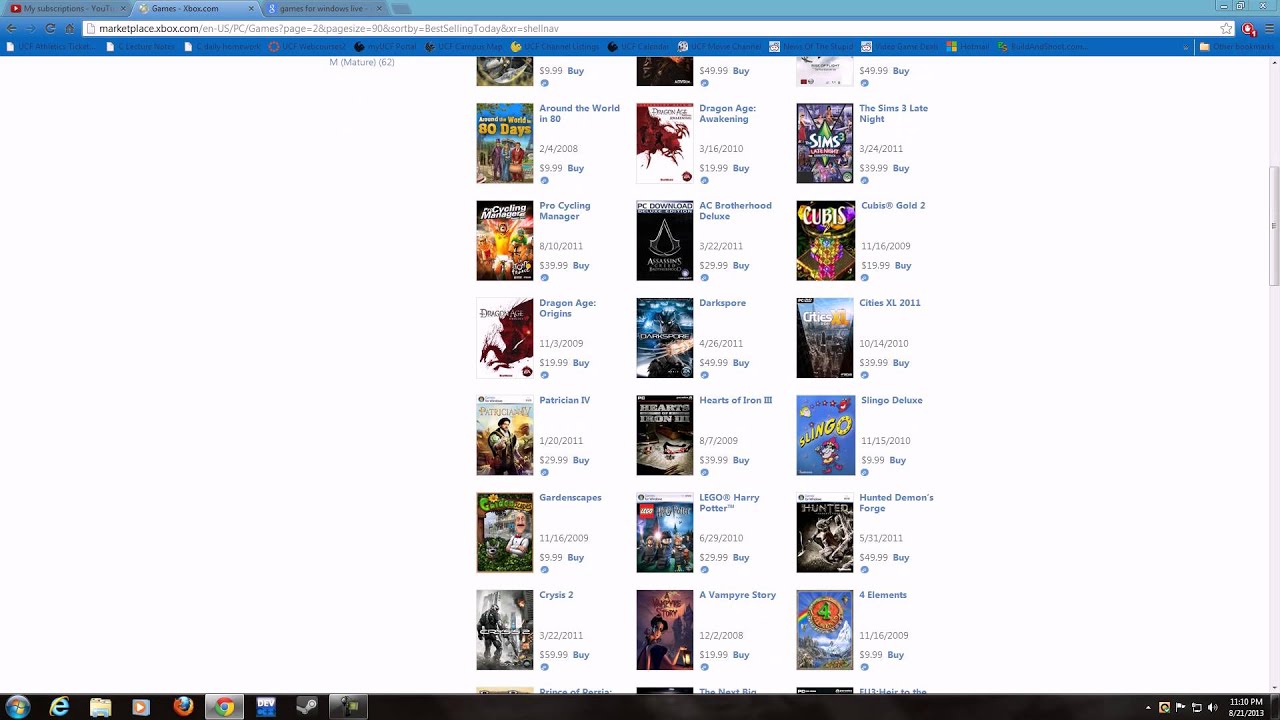1280x720 pixels.
Task: Open the UCF Campus Map bookmark
Action: click(x=464, y=46)
